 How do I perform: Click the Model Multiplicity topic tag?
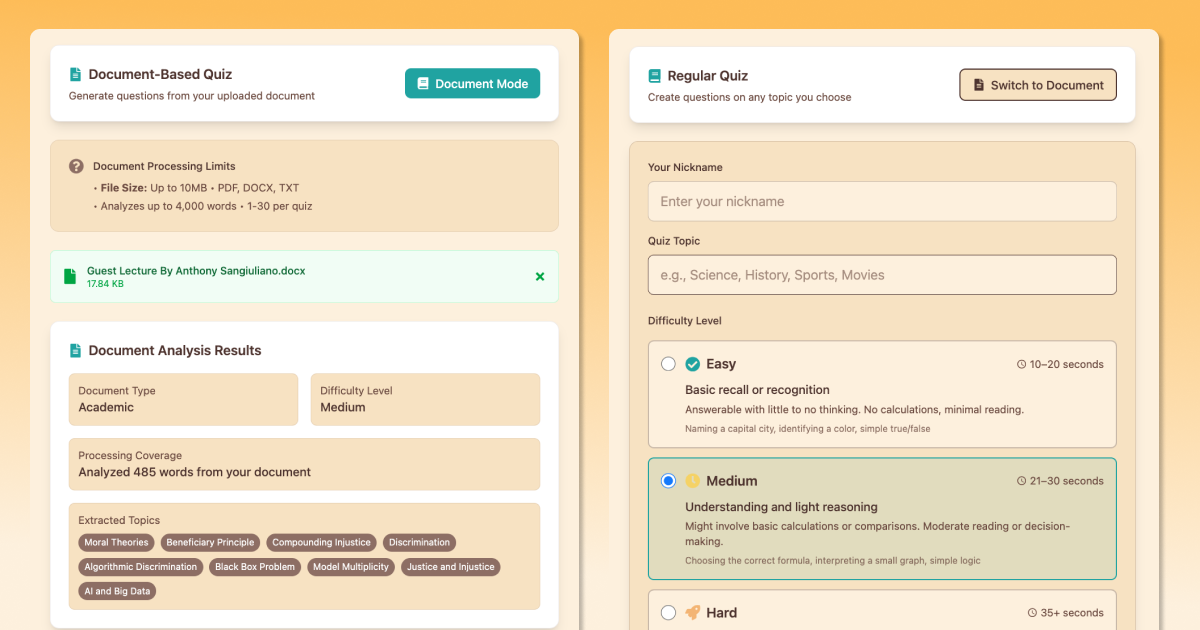click(x=351, y=567)
